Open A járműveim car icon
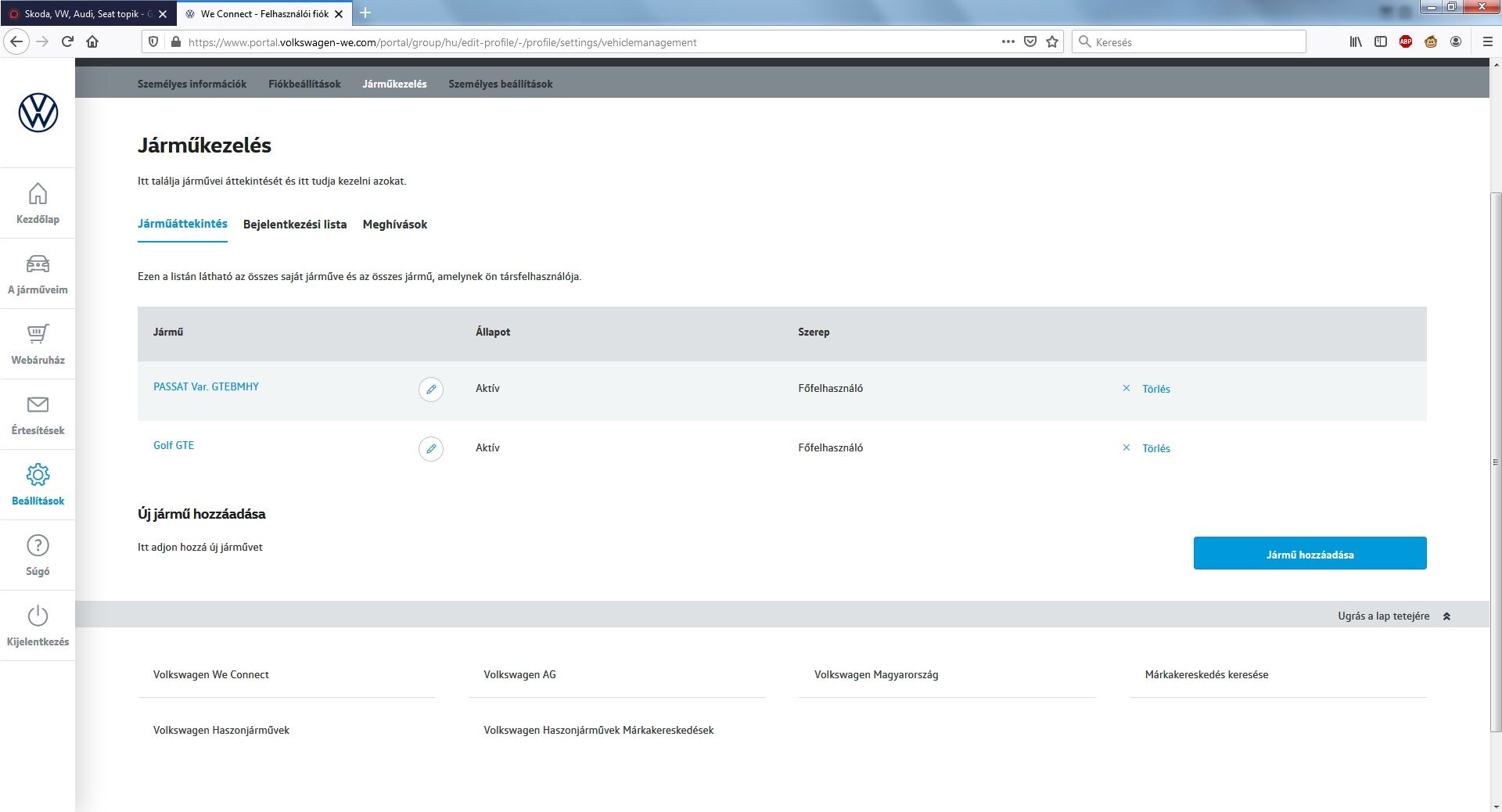1502x812 pixels. 38,264
